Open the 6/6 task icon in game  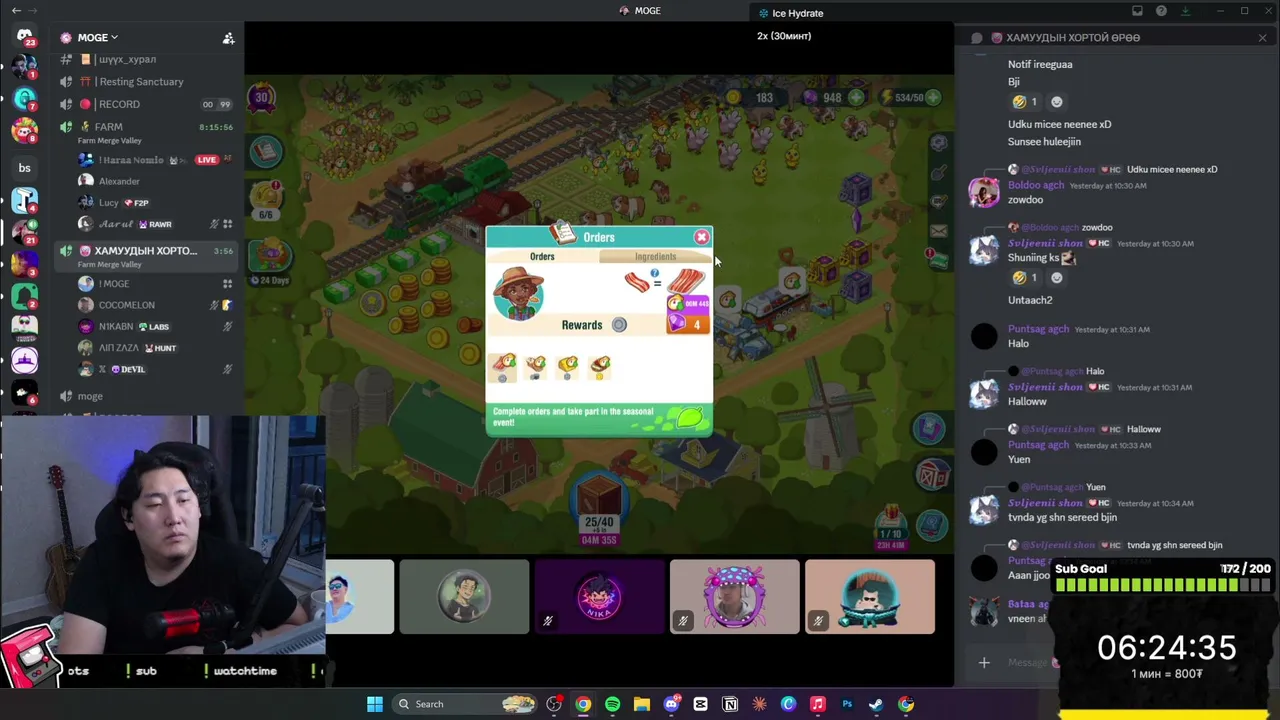click(266, 198)
